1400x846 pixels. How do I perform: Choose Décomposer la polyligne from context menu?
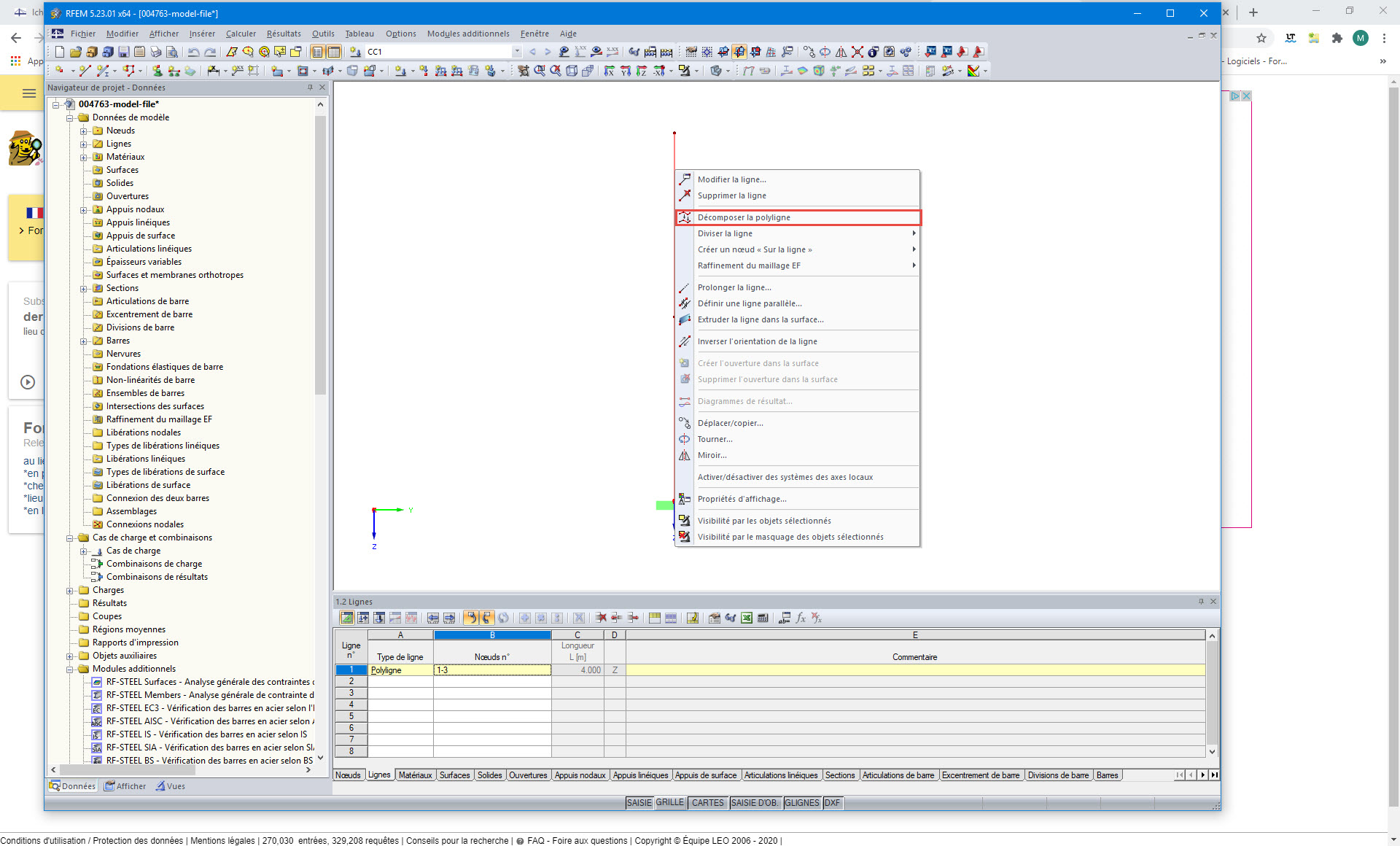[x=744, y=217]
